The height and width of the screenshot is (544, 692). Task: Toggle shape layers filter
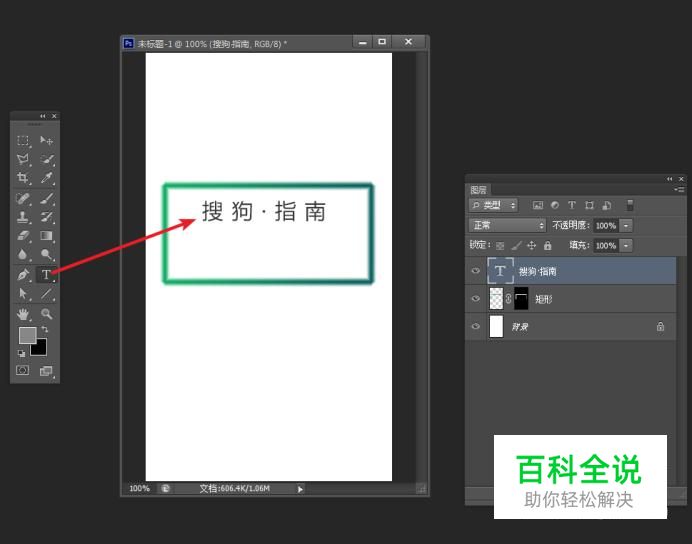click(x=589, y=205)
